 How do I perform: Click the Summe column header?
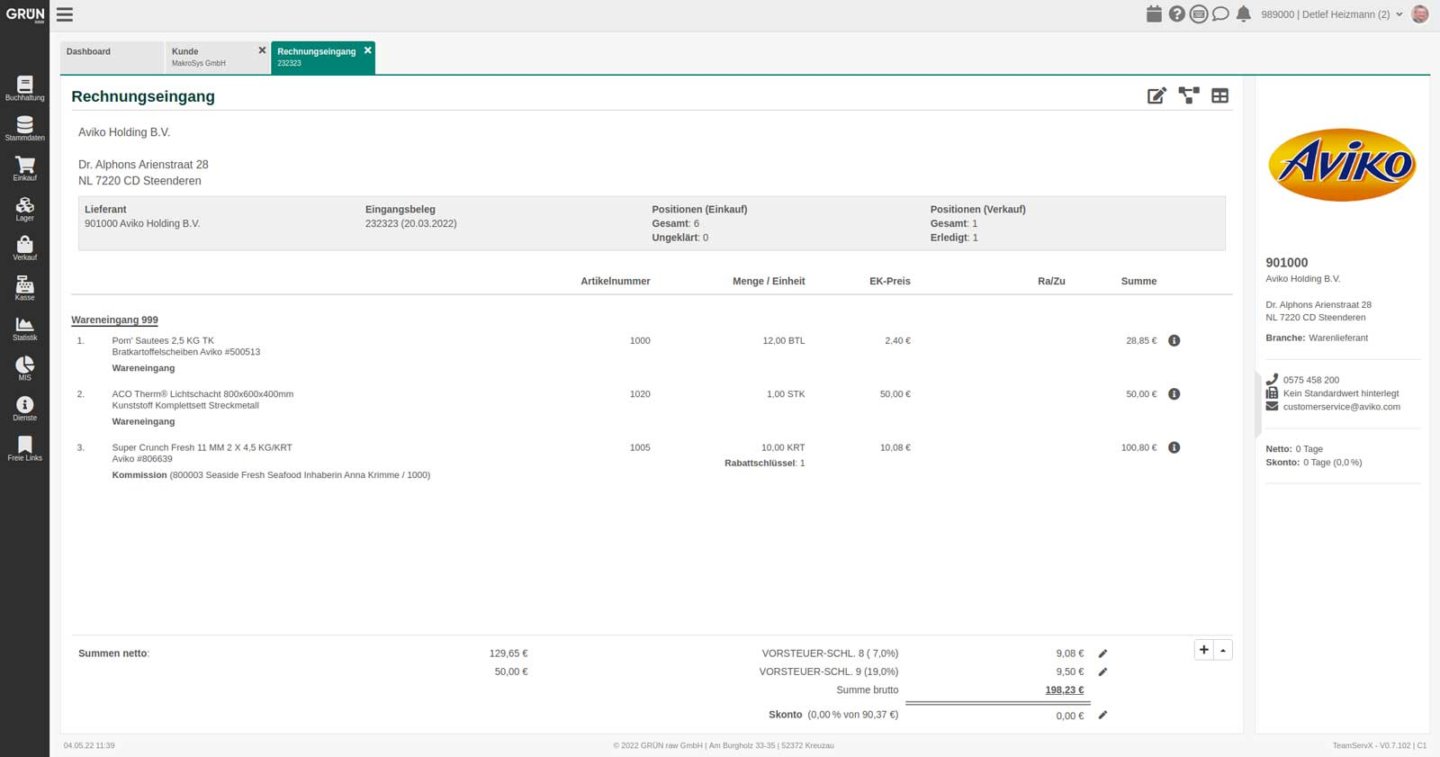click(x=1139, y=281)
